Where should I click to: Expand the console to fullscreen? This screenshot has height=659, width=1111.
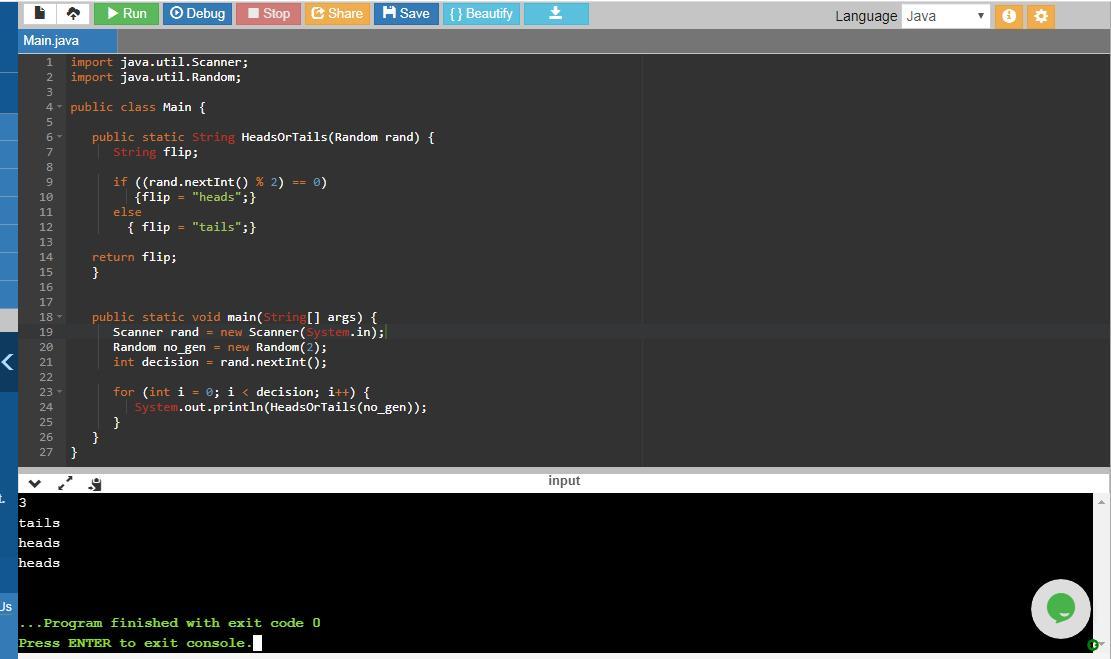(x=65, y=483)
